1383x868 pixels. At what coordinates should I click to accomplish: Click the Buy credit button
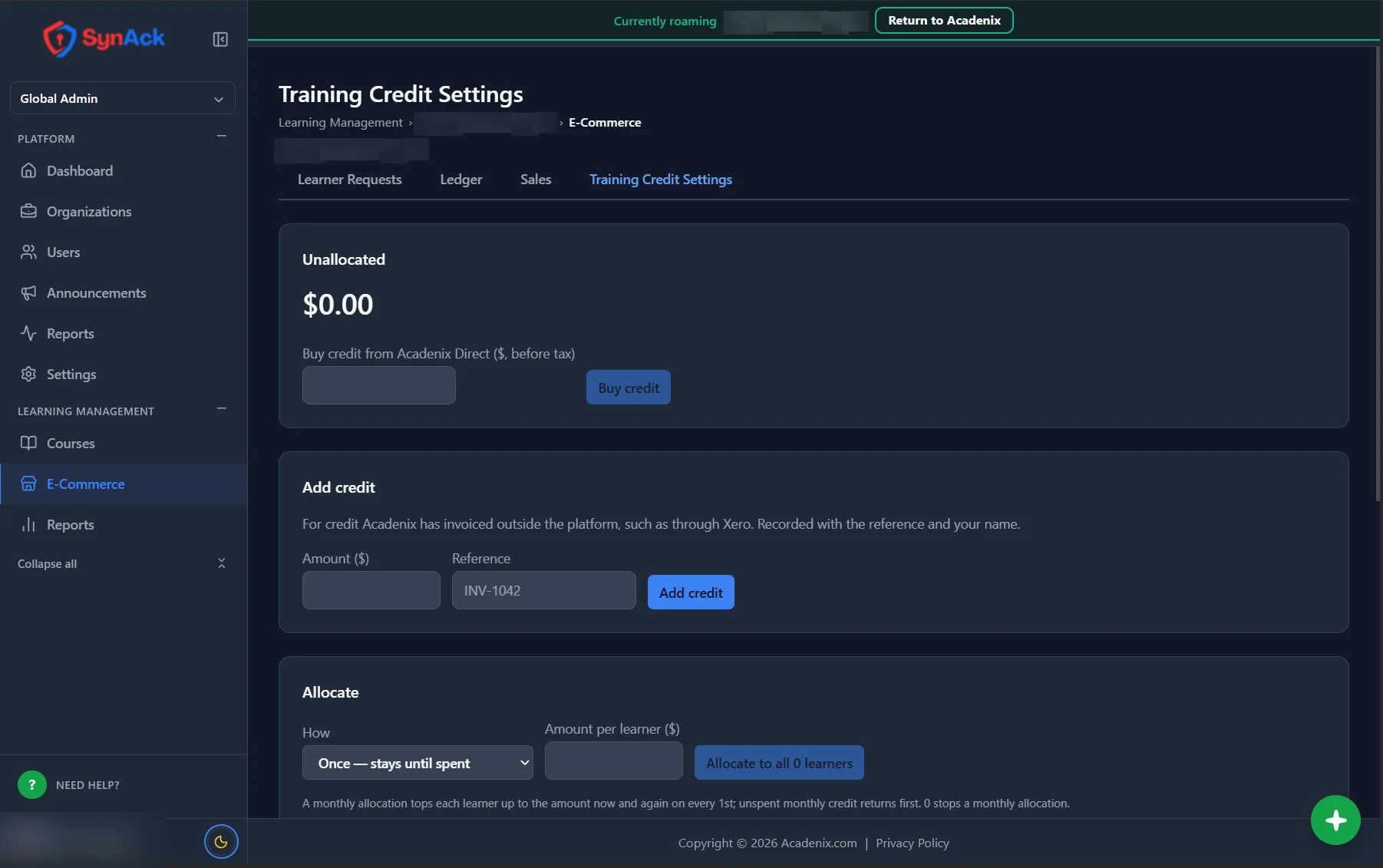click(629, 388)
